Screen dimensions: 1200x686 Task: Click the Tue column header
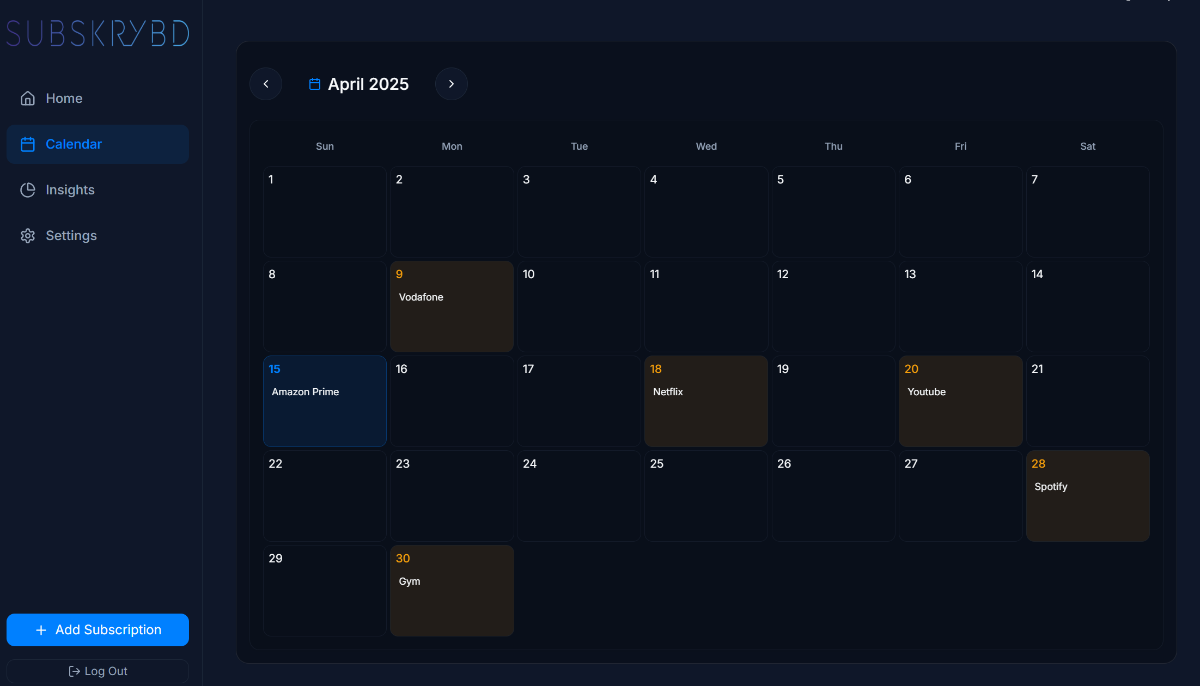pyautogui.click(x=579, y=146)
